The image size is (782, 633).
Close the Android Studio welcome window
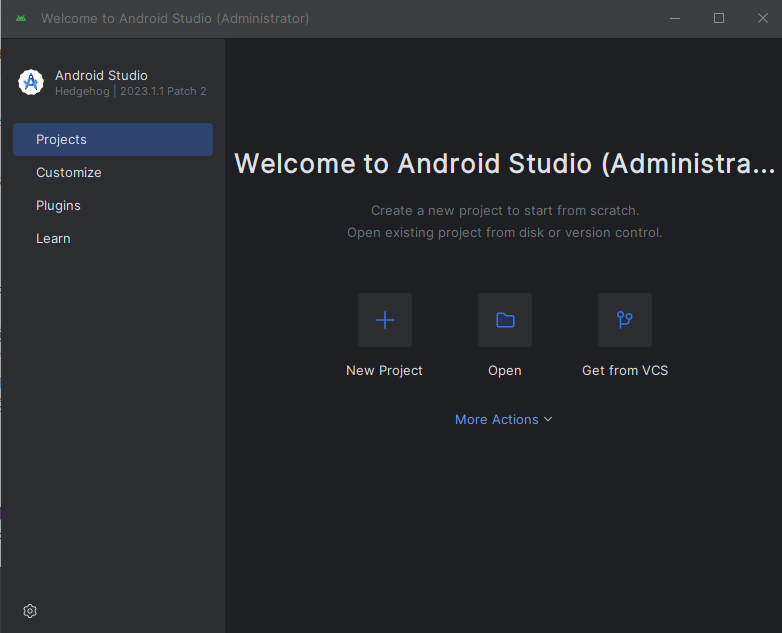tap(762, 19)
